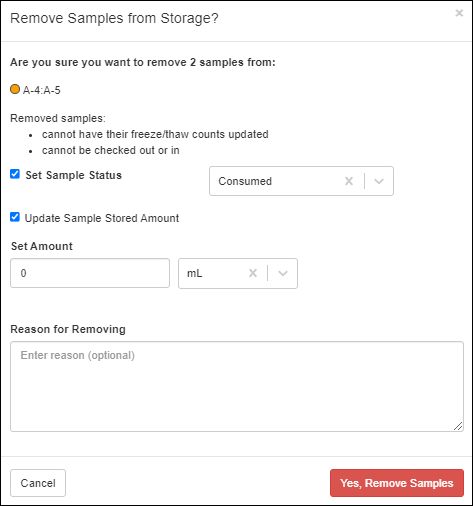Clear the Consumed status selection
This screenshot has width=473, height=506.
[349, 181]
